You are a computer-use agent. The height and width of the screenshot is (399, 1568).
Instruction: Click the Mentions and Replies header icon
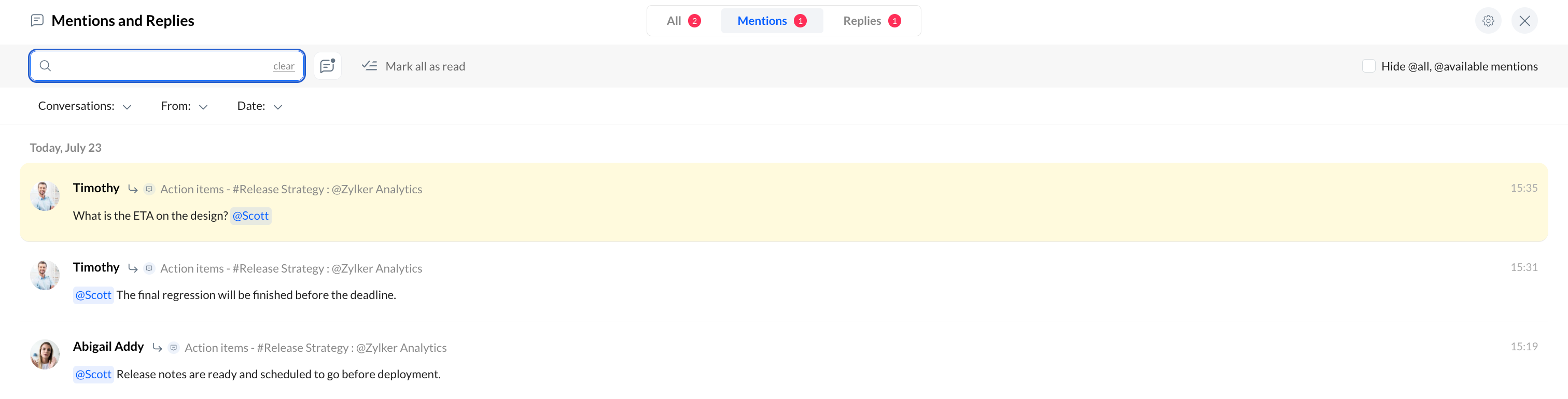click(x=37, y=21)
